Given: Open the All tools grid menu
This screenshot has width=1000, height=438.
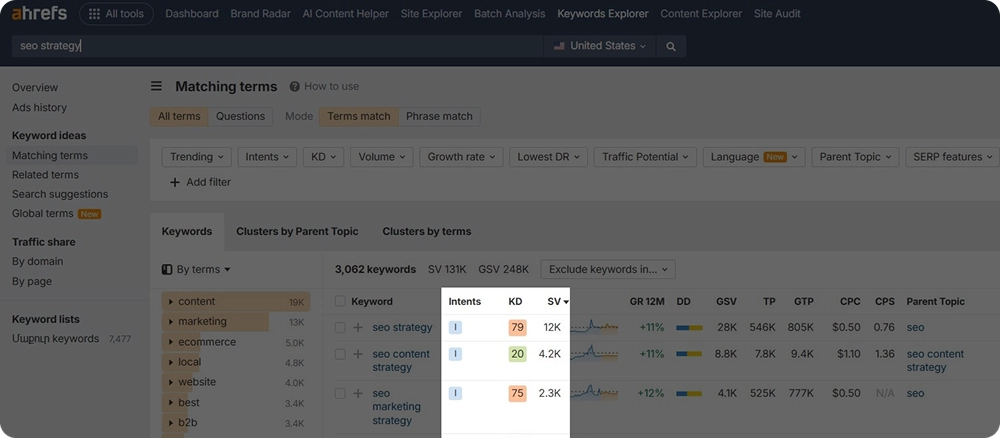Looking at the screenshot, I should [116, 13].
